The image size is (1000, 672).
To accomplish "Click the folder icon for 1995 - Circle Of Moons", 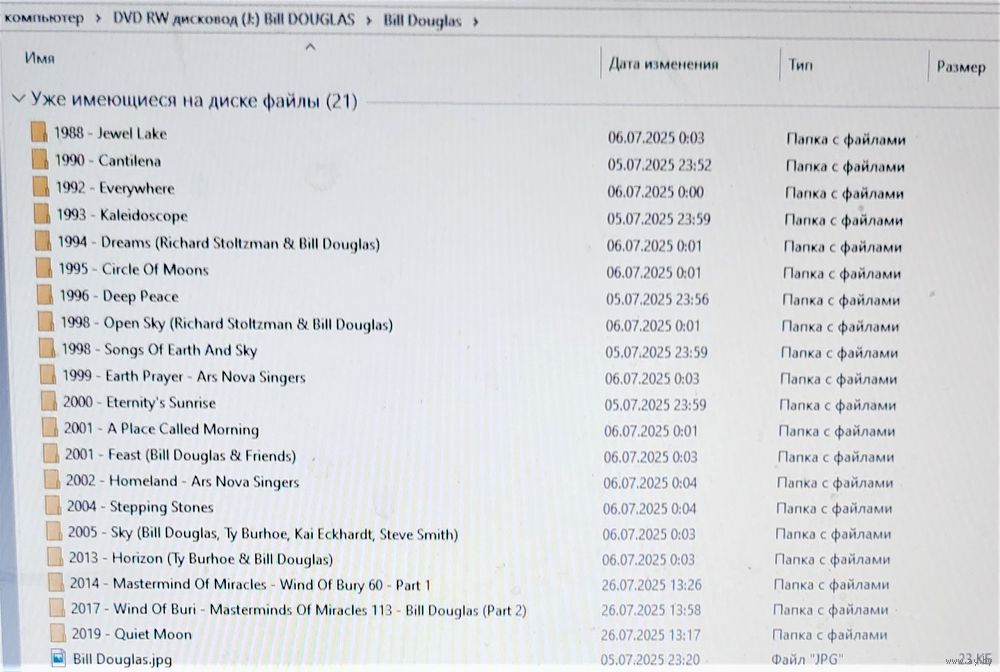I will point(43,268).
